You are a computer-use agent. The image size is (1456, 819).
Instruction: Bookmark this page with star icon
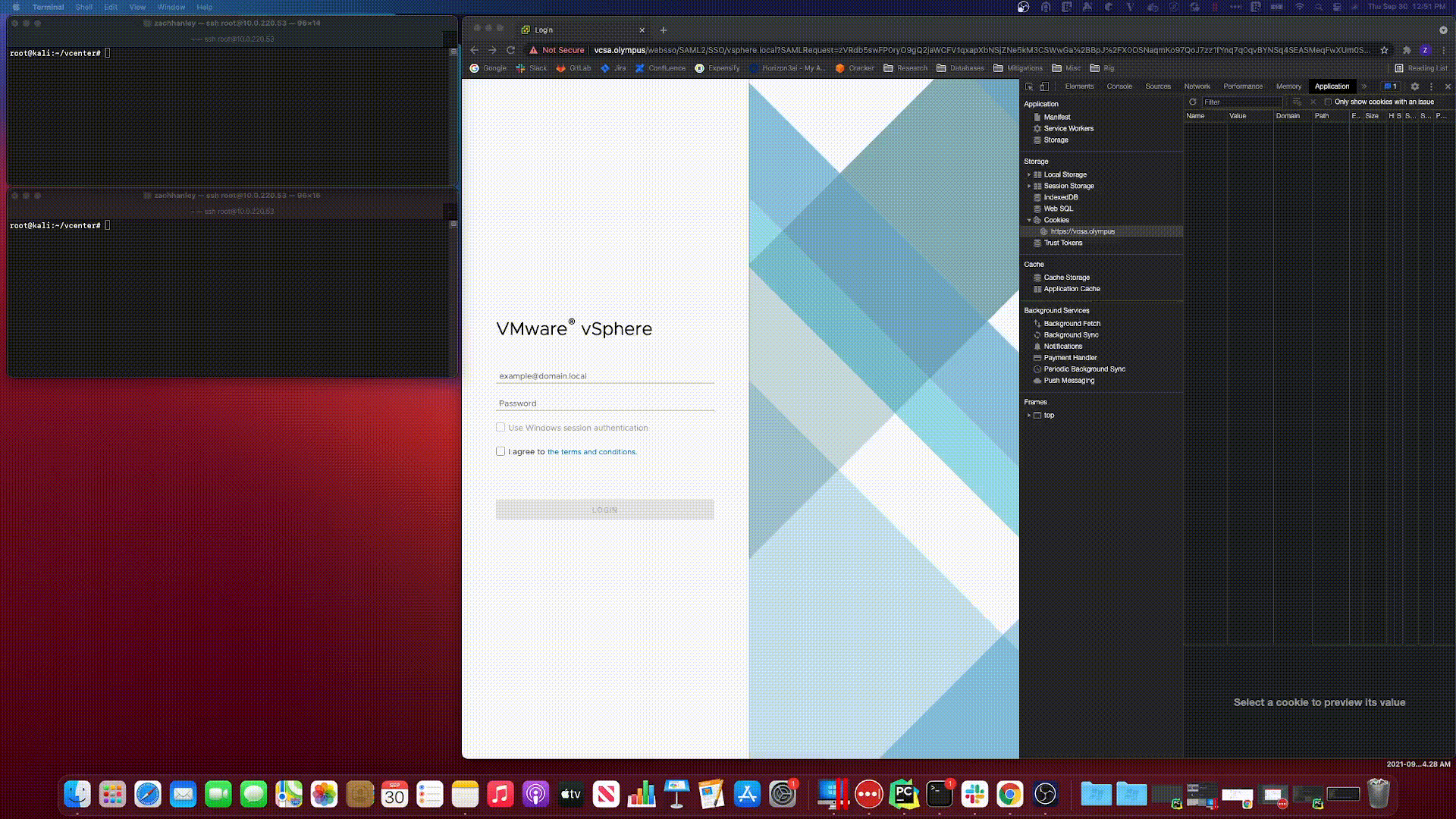click(1384, 50)
